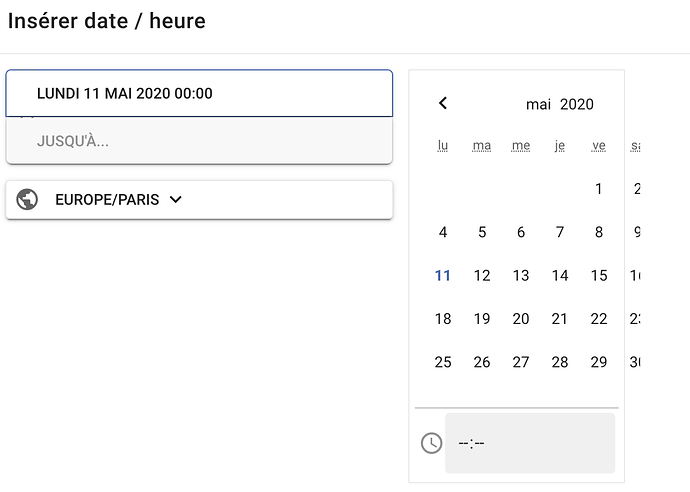This screenshot has height=492, width=690.
Task: Enter time in the --:-- field
Action: pyautogui.click(x=529, y=442)
